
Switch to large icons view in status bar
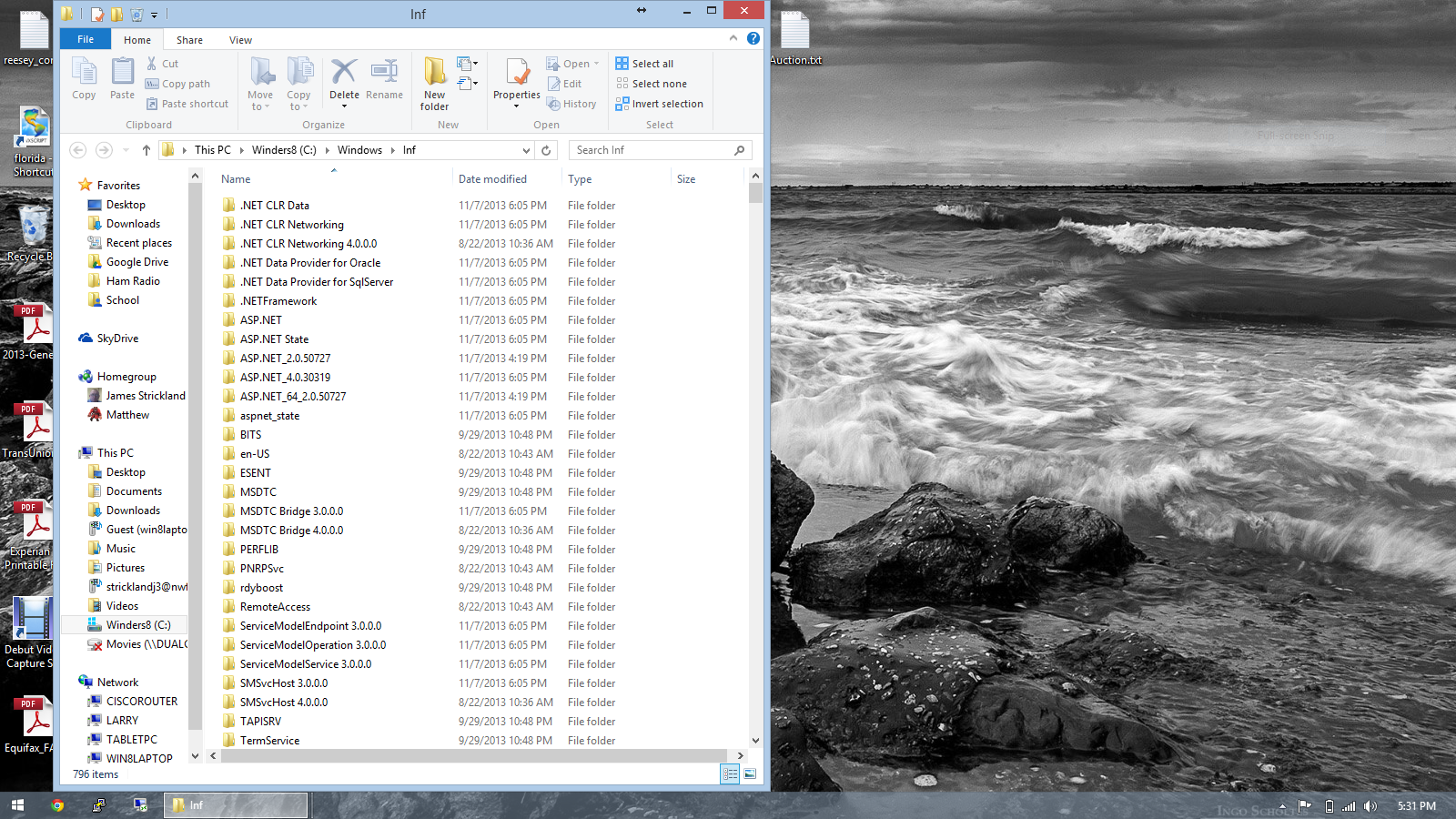(x=750, y=773)
